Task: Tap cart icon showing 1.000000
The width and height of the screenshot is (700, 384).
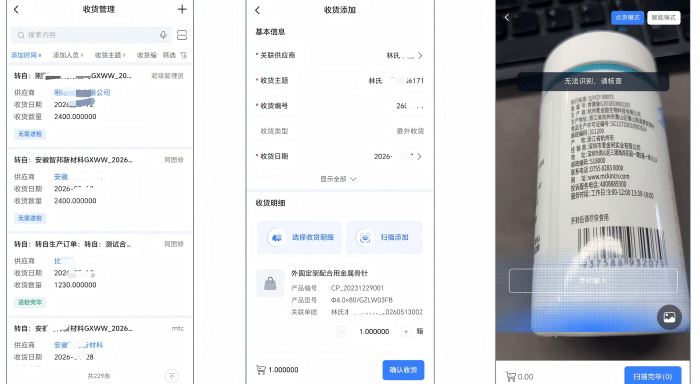Action: pyautogui.click(x=260, y=370)
